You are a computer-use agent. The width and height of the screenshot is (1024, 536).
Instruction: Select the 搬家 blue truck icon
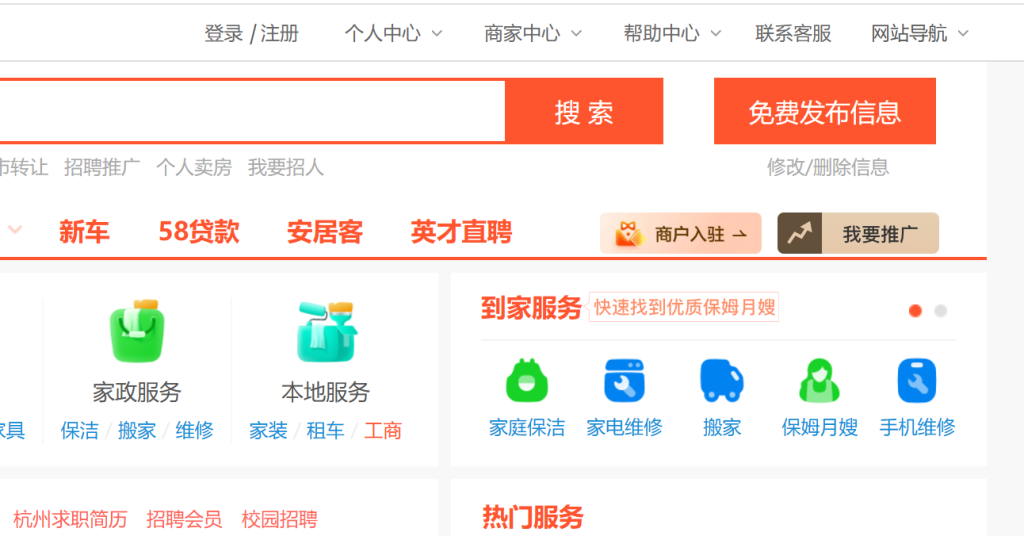(x=722, y=380)
